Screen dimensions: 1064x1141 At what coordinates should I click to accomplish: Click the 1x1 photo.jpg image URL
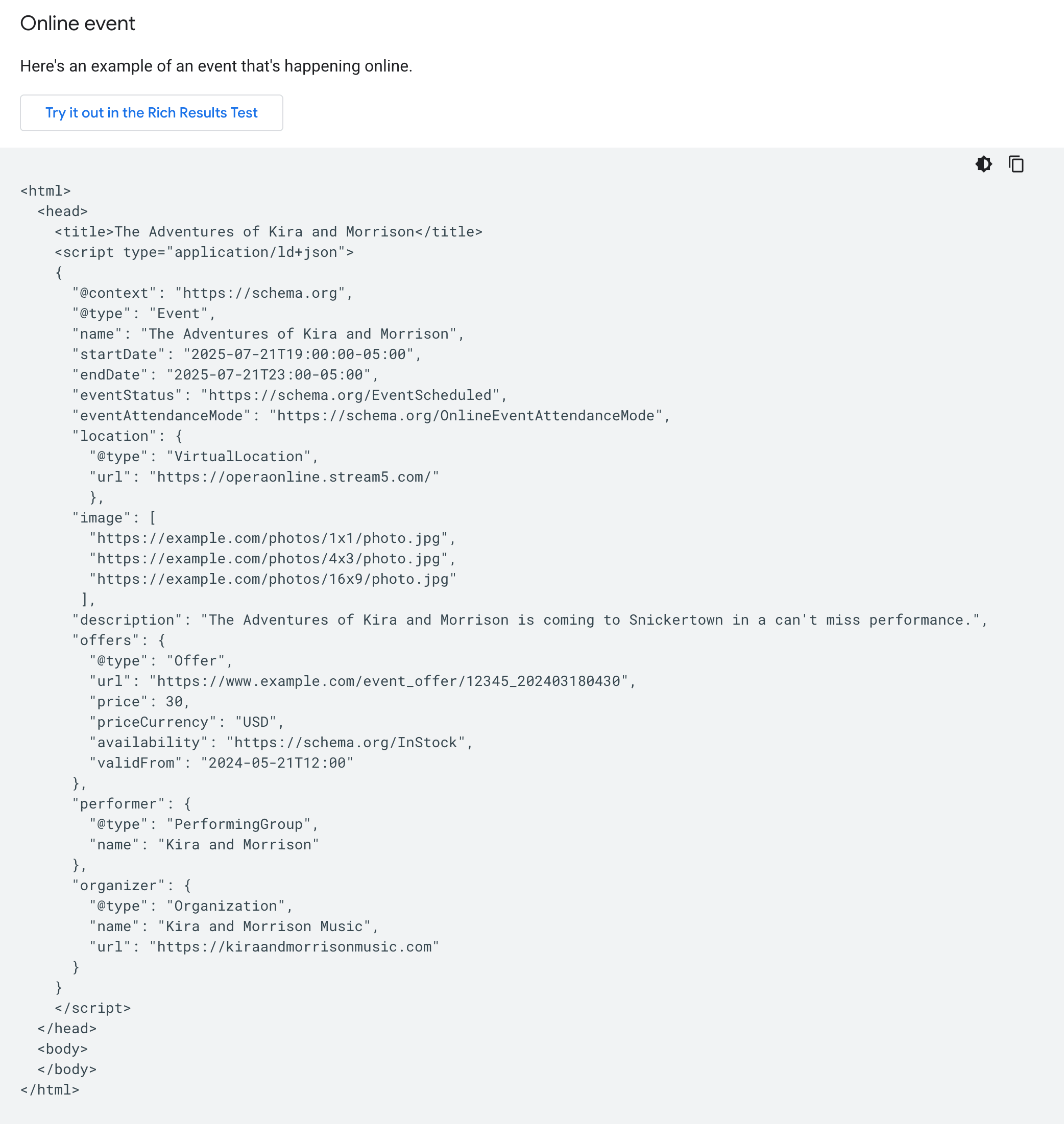[269, 538]
